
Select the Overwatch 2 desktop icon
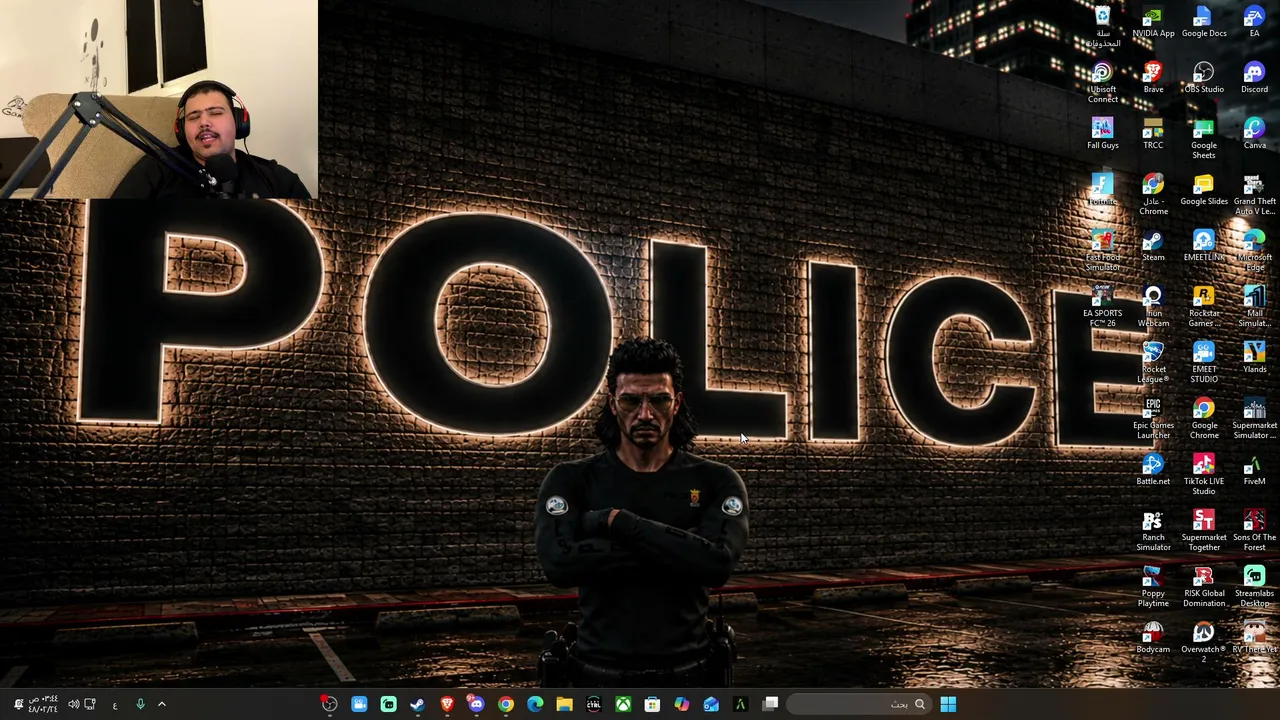pyautogui.click(x=1204, y=643)
